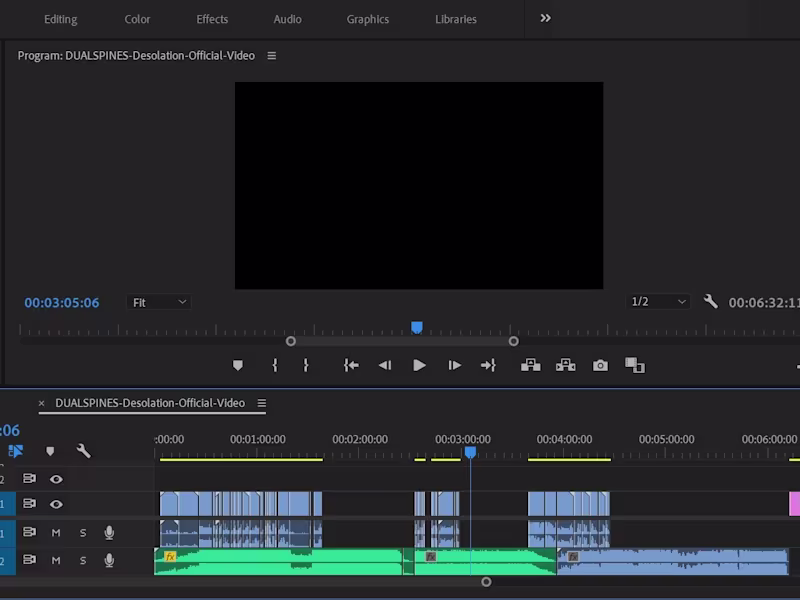Viewport: 800px width, 600px height.
Task: Click the Lift icon below the program monitor
Action: (530, 365)
